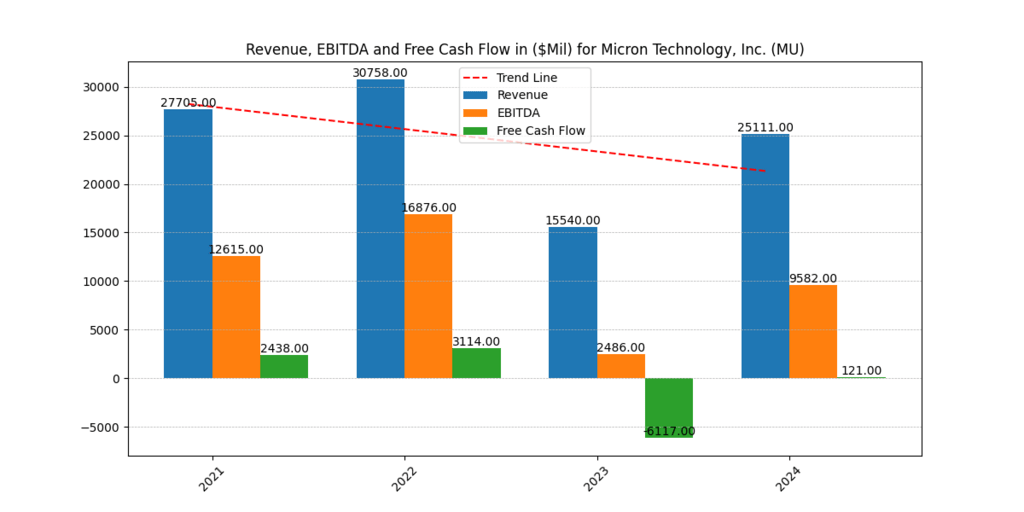Viewport: 1024px width, 512px height.
Task: Select the 2024 EBITDA bar
Action: 813,331
